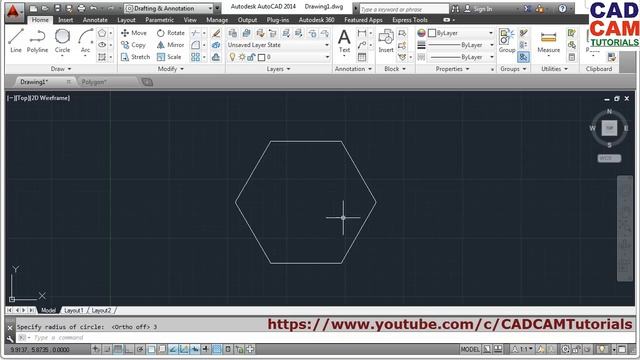Click the Help question mark icon

tap(562, 8)
